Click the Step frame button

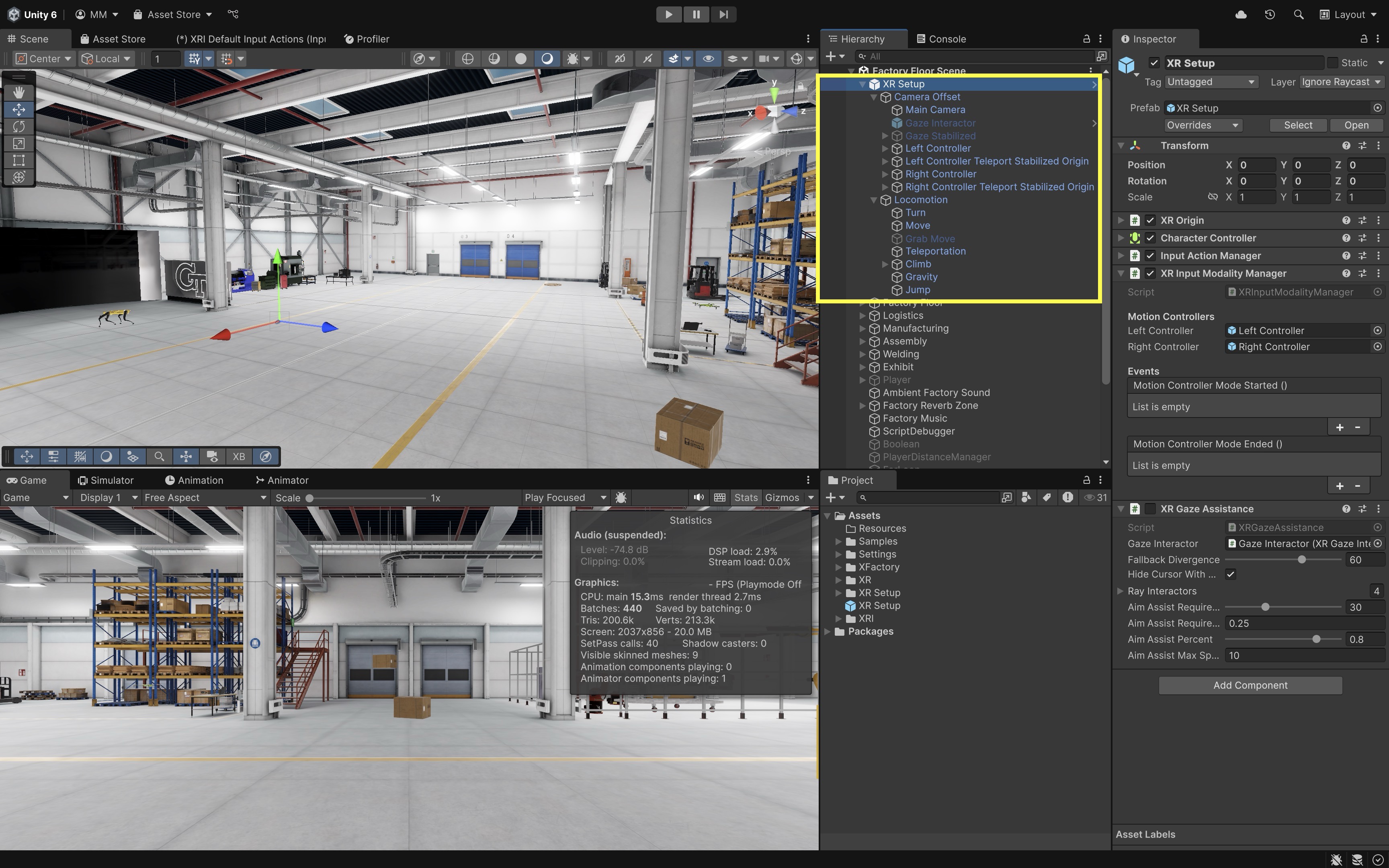pos(723,14)
